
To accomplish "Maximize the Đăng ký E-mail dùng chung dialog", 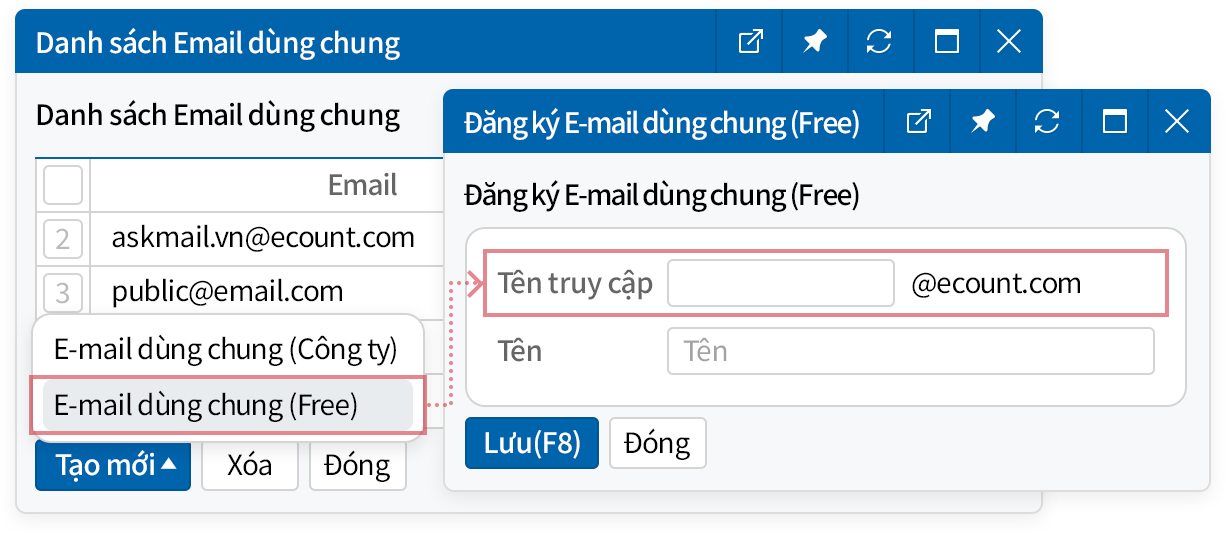I will [x=1114, y=122].
